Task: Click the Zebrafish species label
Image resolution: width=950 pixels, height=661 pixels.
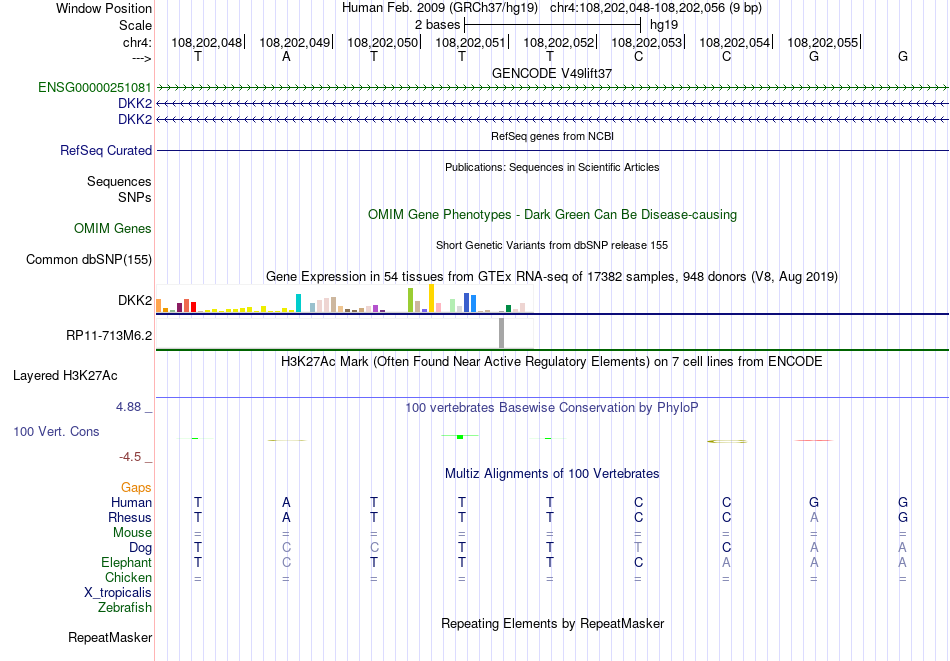Action: (x=125, y=608)
